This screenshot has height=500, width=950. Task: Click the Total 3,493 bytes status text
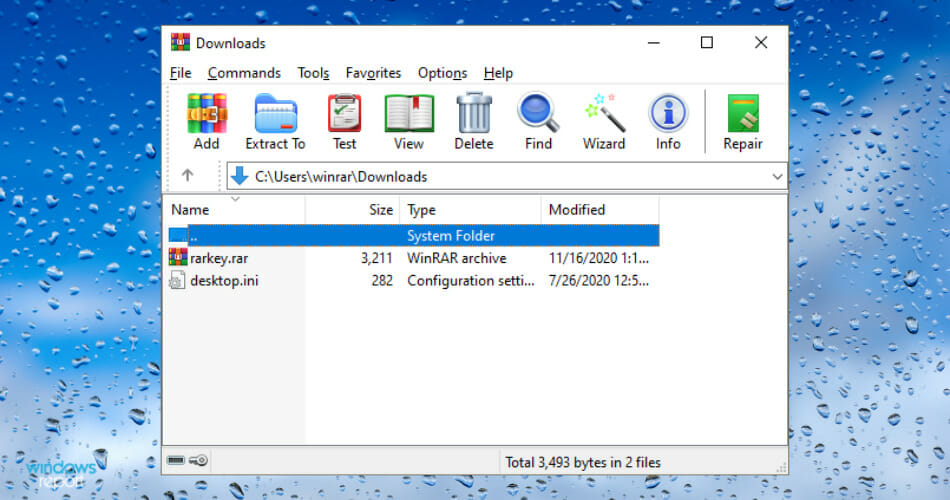pos(583,462)
